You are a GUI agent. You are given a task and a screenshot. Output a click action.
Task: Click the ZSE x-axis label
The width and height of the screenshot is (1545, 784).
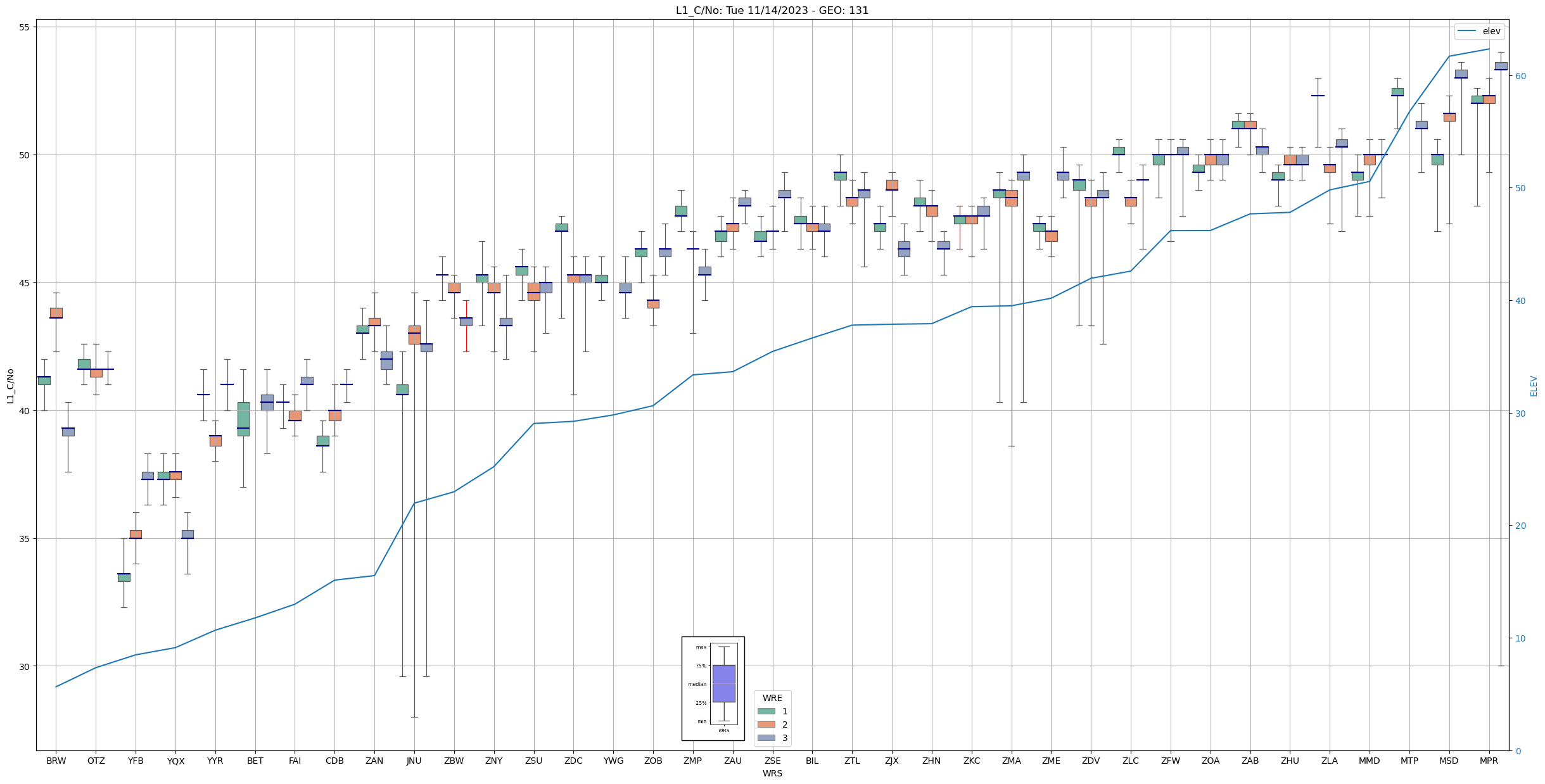tap(773, 761)
